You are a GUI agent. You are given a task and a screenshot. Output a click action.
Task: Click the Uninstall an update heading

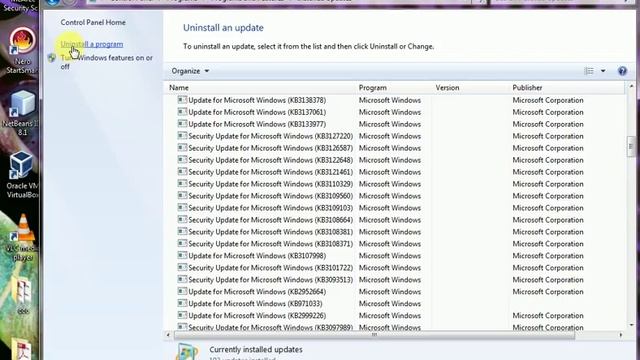[x=223, y=28]
